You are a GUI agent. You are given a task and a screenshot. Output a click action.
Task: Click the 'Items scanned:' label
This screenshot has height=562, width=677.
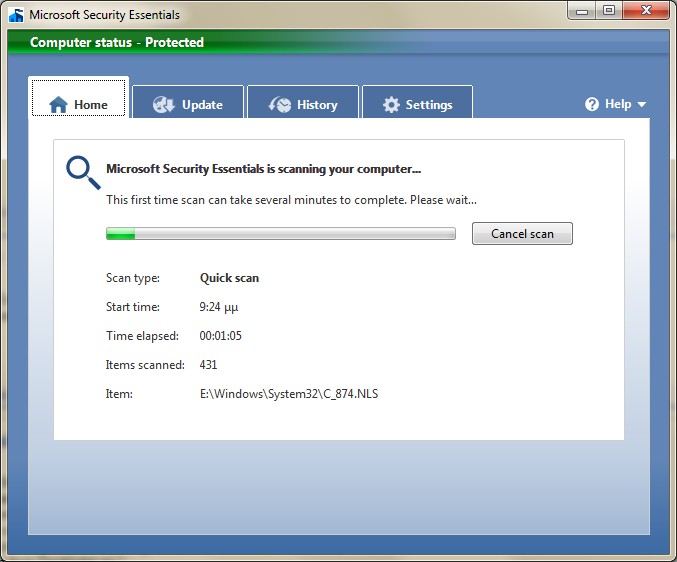(145, 365)
